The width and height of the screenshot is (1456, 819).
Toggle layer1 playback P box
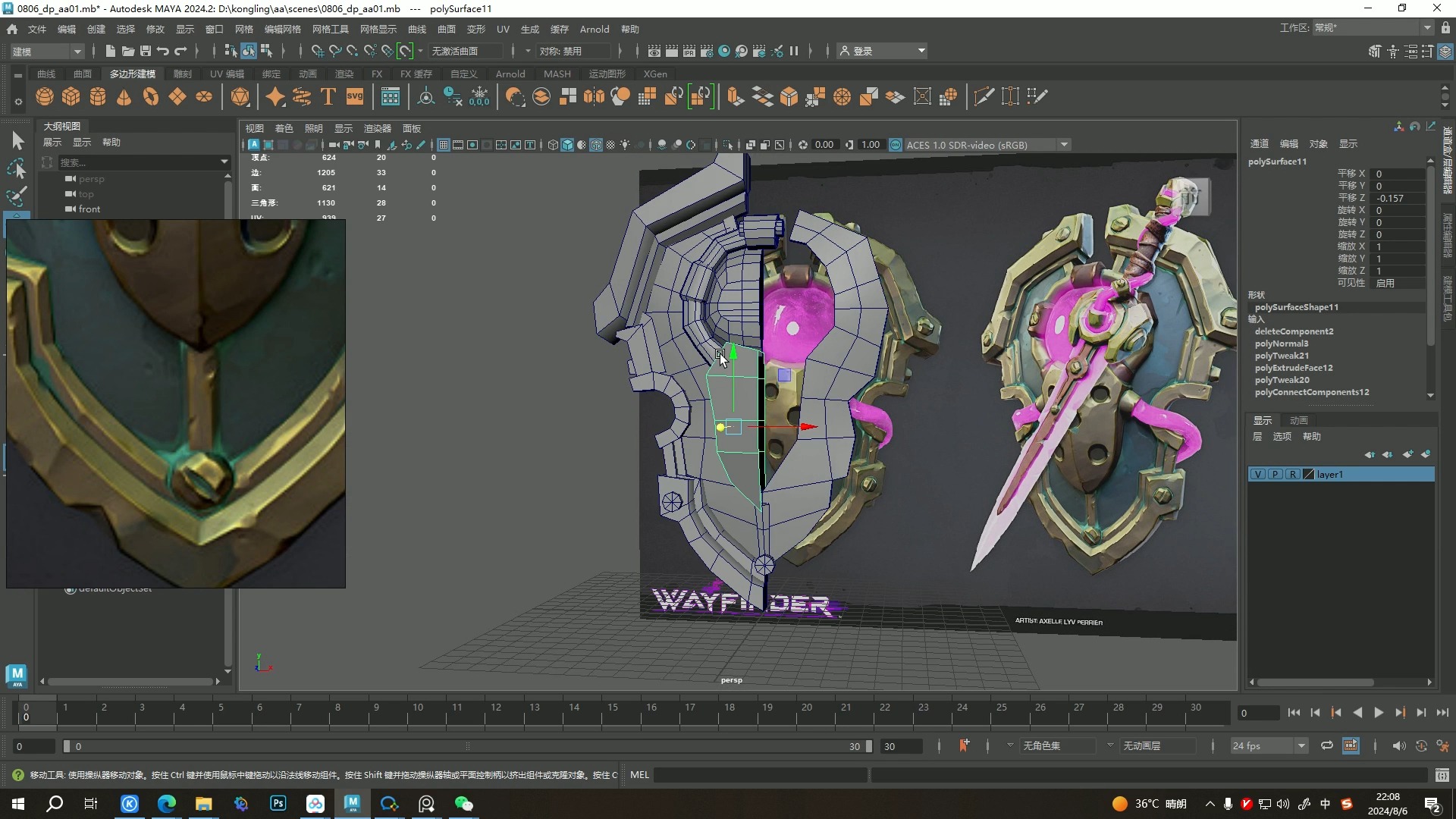(1276, 474)
